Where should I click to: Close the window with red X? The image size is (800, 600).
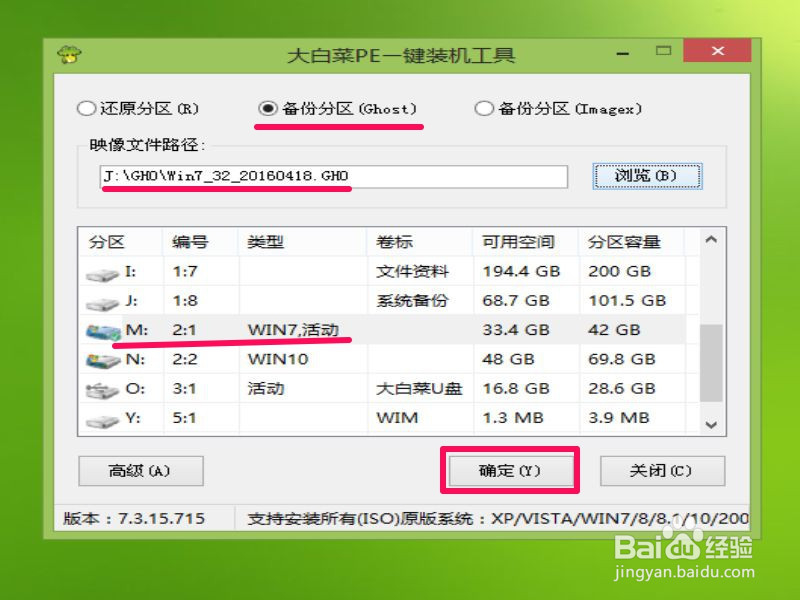[717, 51]
